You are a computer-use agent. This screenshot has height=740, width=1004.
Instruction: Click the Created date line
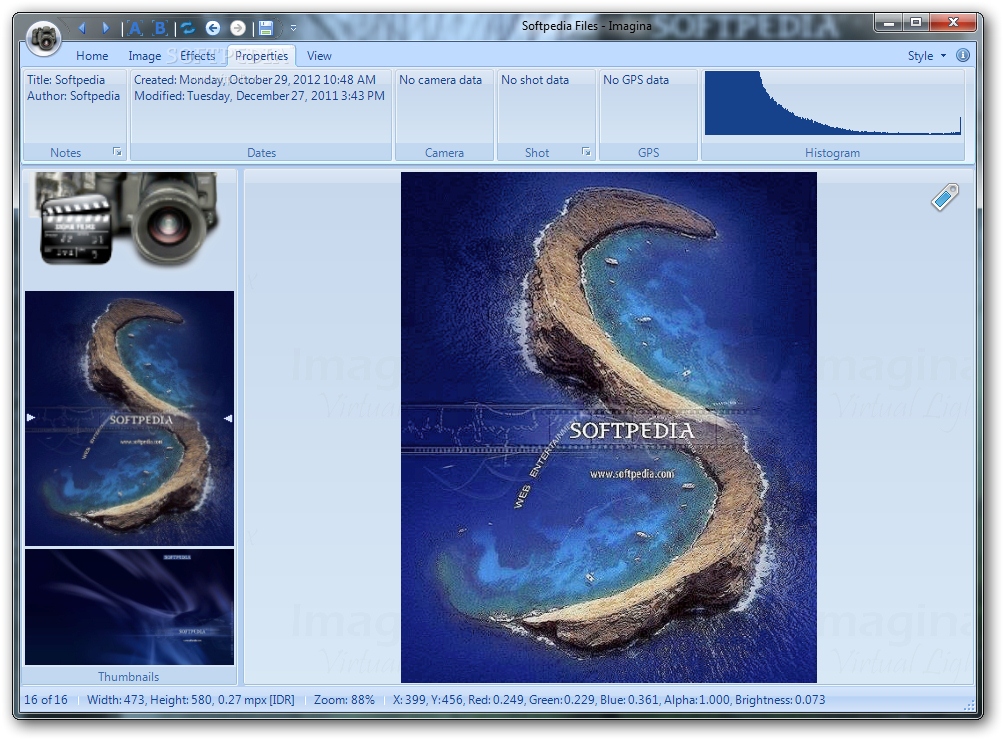click(x=255, y=79)
